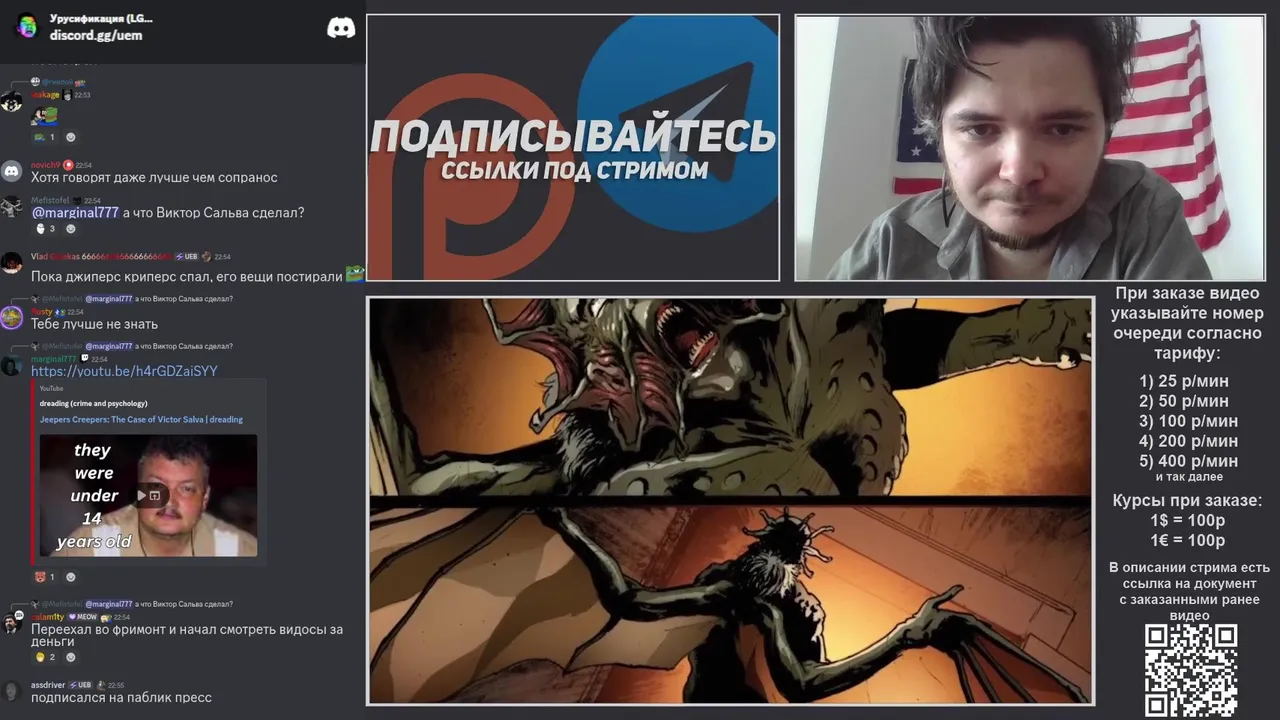Open Rusty's user avatar
This screenshot has height=720, width=1280.
coord(12,318)
